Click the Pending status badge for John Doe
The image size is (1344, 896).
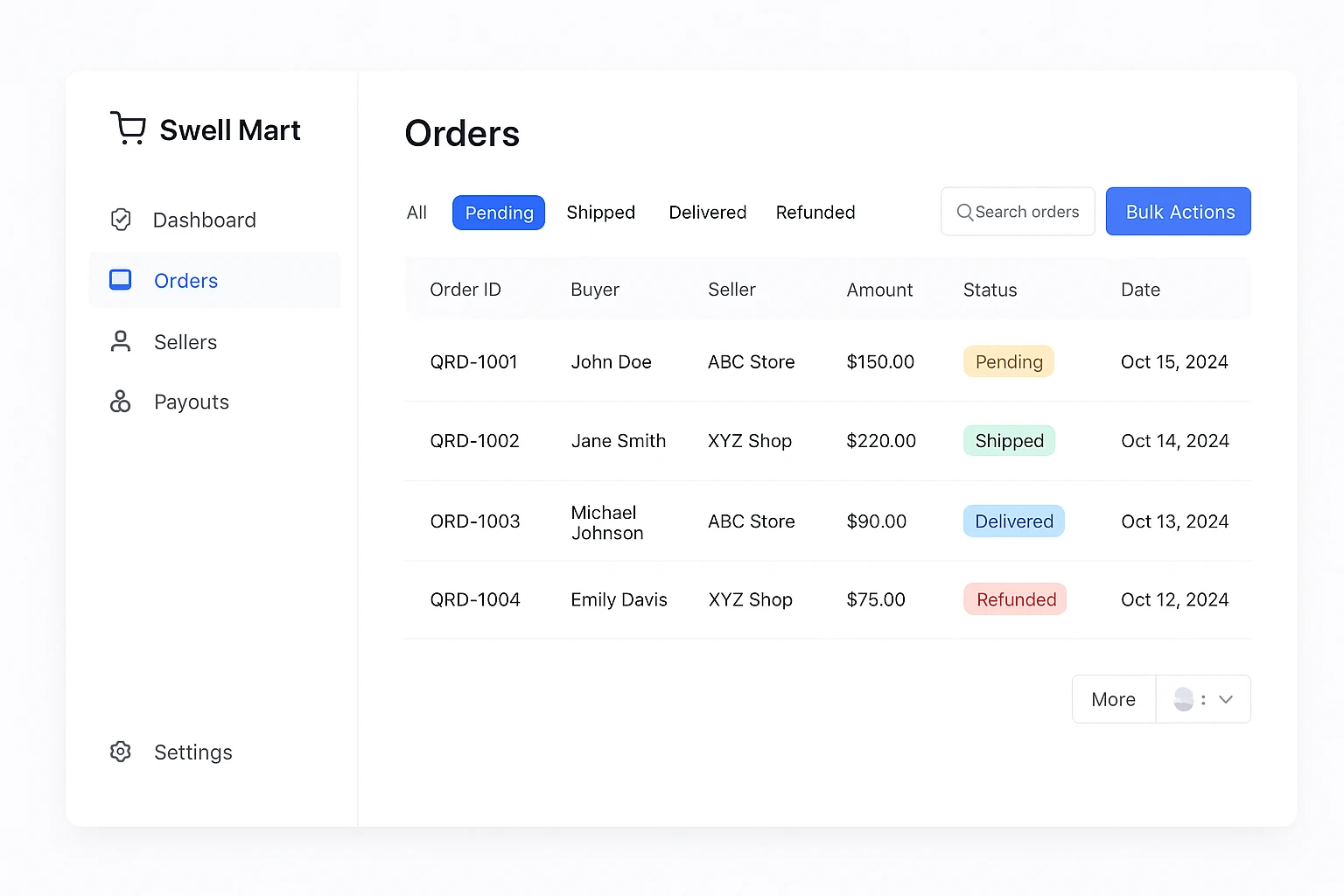coord(1009,361)
